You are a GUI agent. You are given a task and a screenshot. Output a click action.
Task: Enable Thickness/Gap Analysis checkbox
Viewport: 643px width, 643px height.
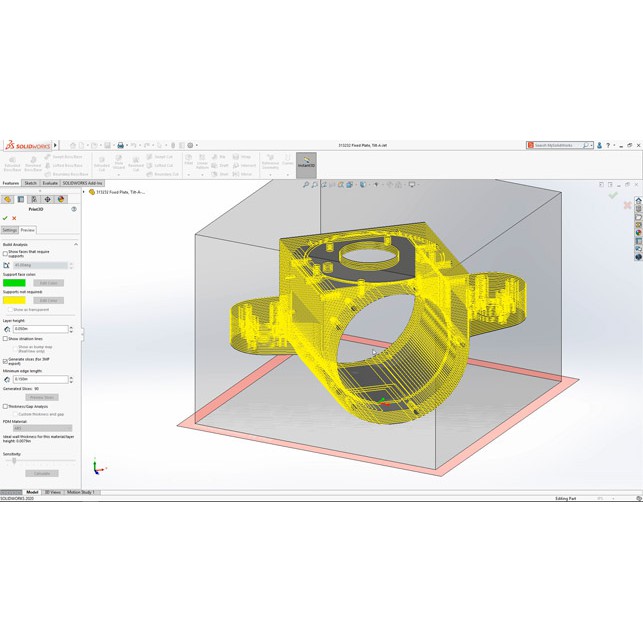pos(5,406)
